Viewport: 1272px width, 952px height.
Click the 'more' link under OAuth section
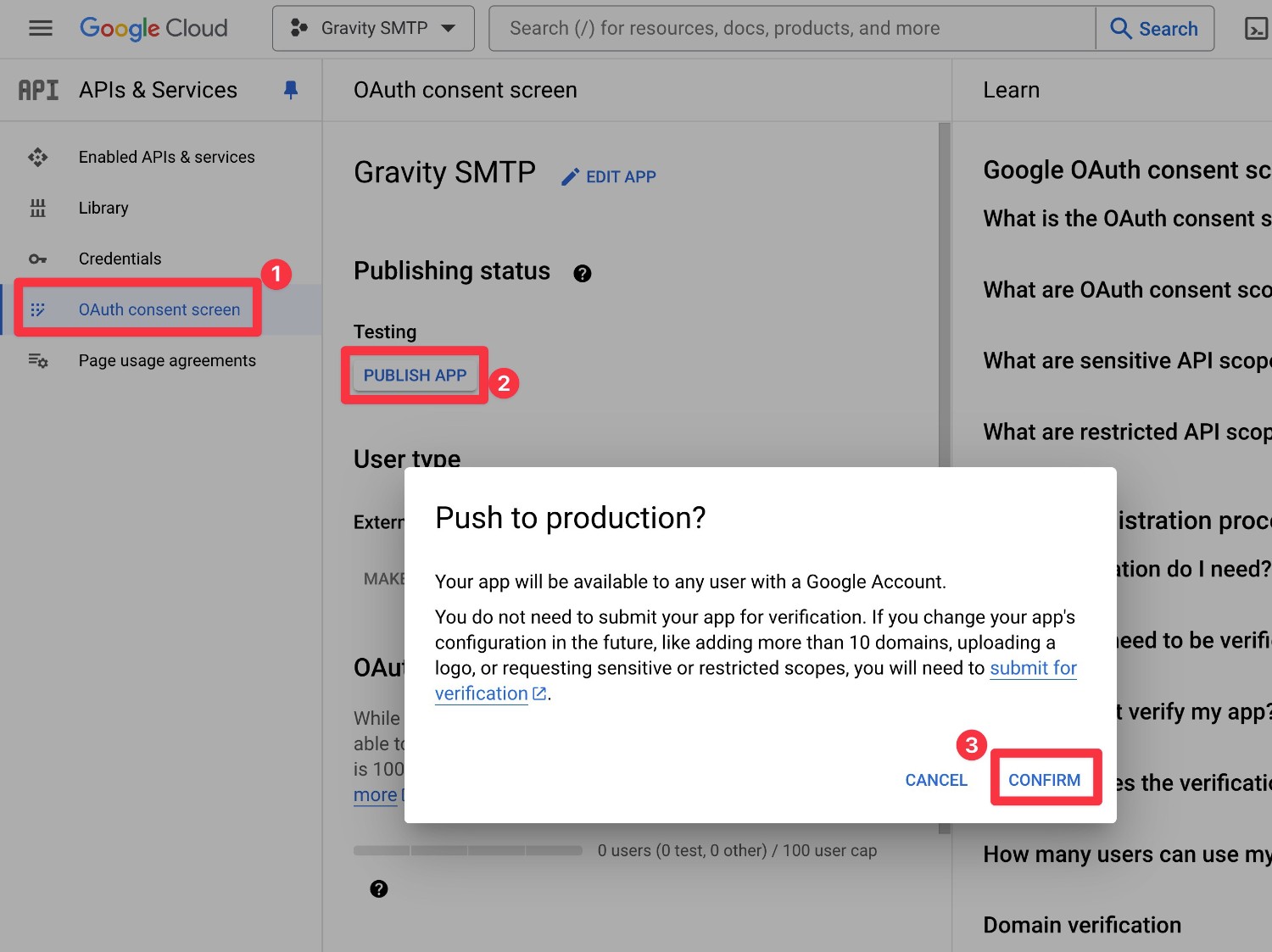(x=376, y=795)
